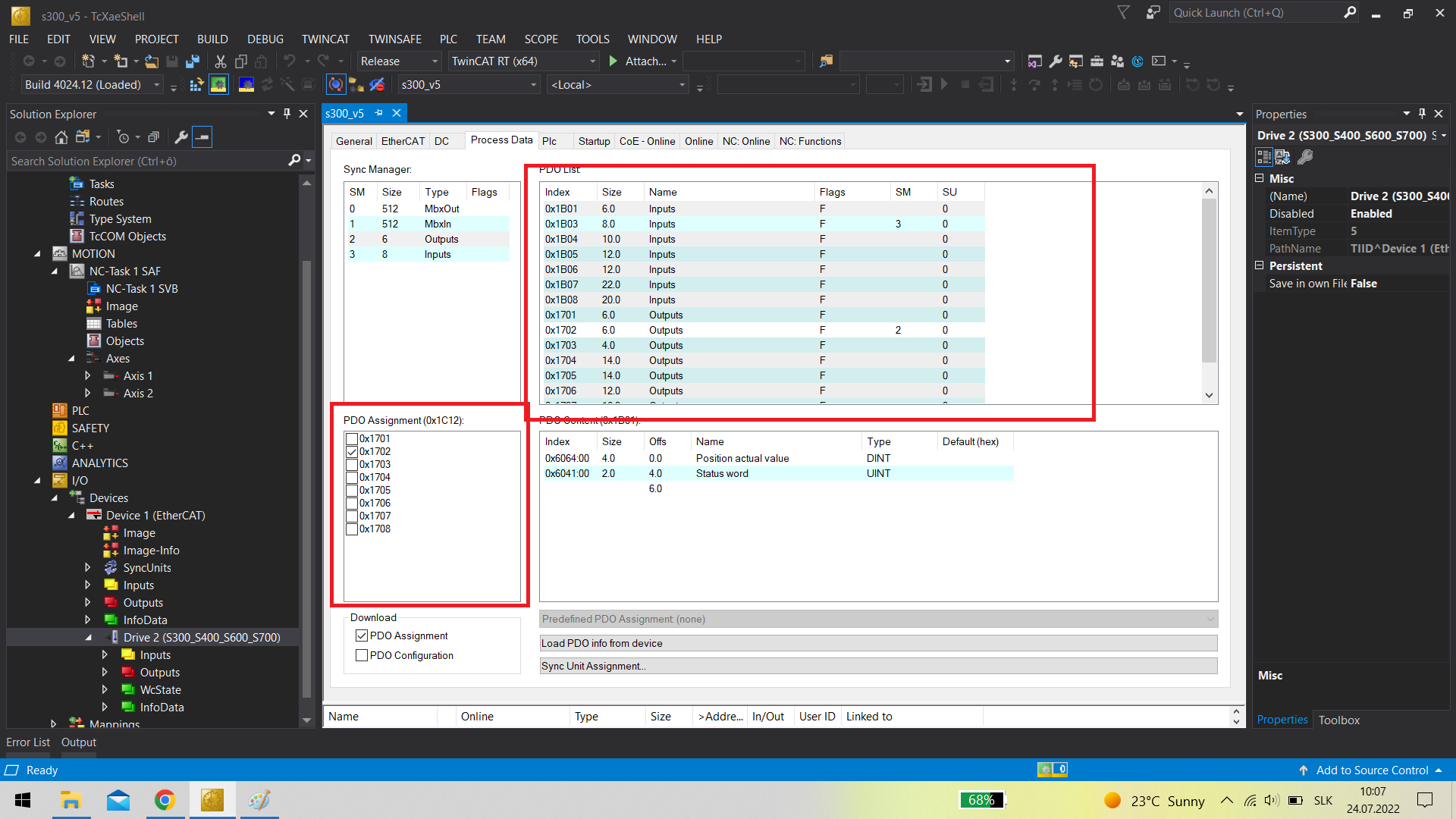1456x819 pixels.
Task: Click the Cut scissors toolbar icon
Action: [x=221, y=61]
